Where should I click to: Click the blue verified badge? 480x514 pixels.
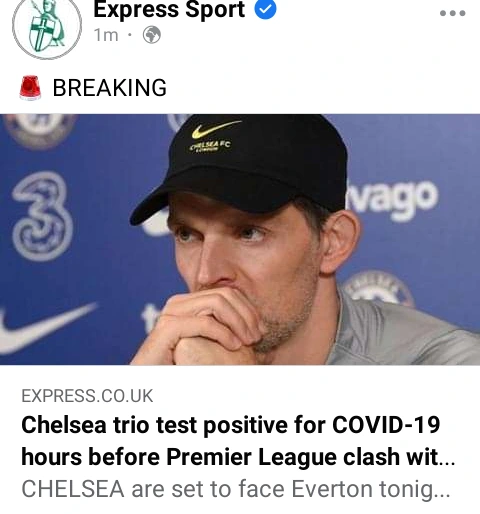click(266, 9)
